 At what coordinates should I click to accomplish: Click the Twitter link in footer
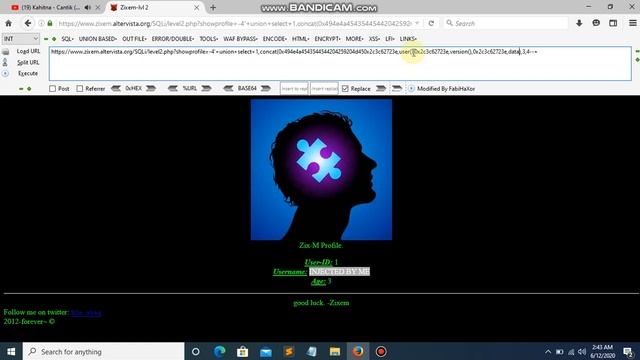point(86,313)
